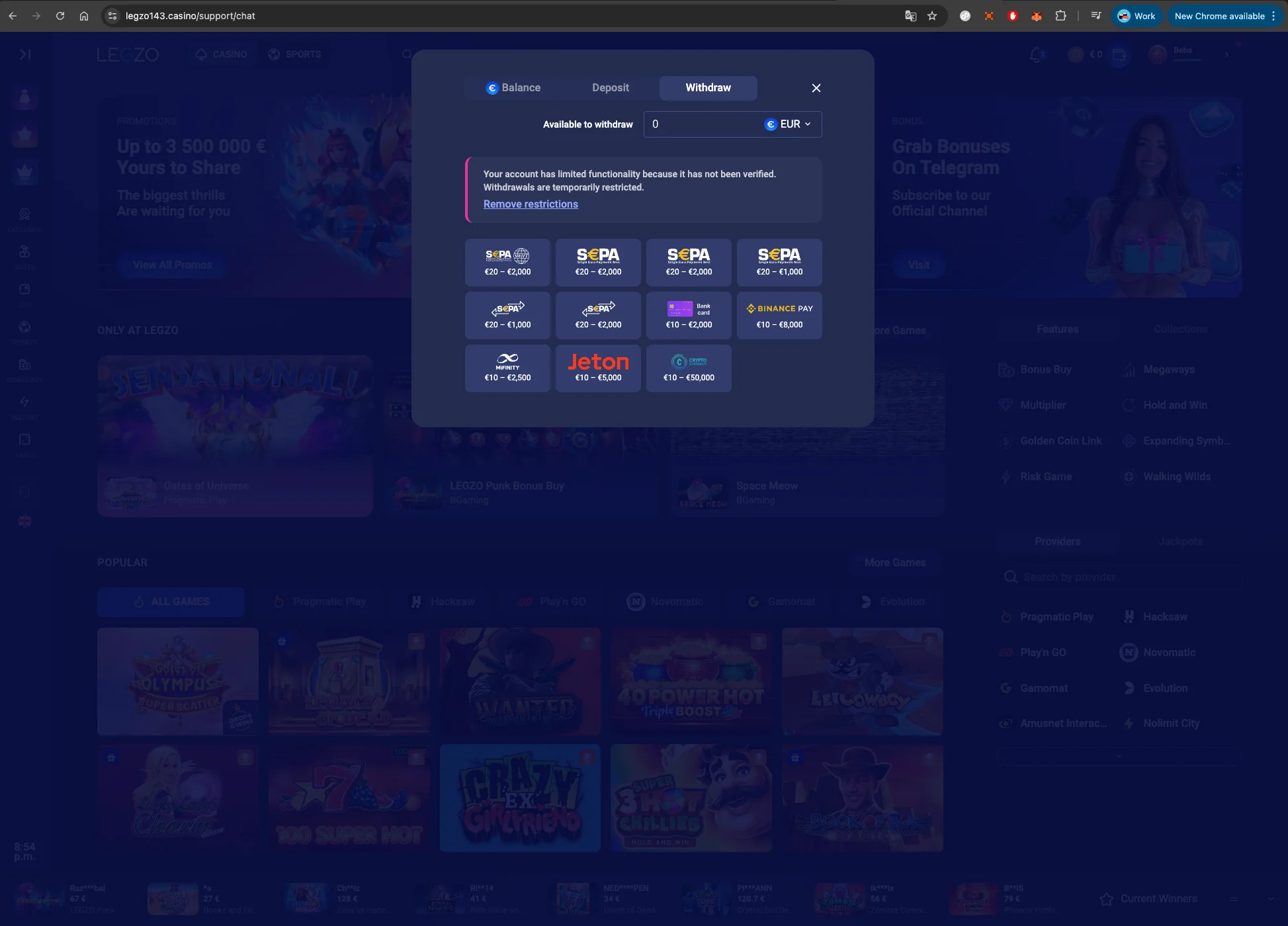The height and width of the screenshot is (926, 1288).
Task: Switch to the Deposit tab
Action: point(611,88)
